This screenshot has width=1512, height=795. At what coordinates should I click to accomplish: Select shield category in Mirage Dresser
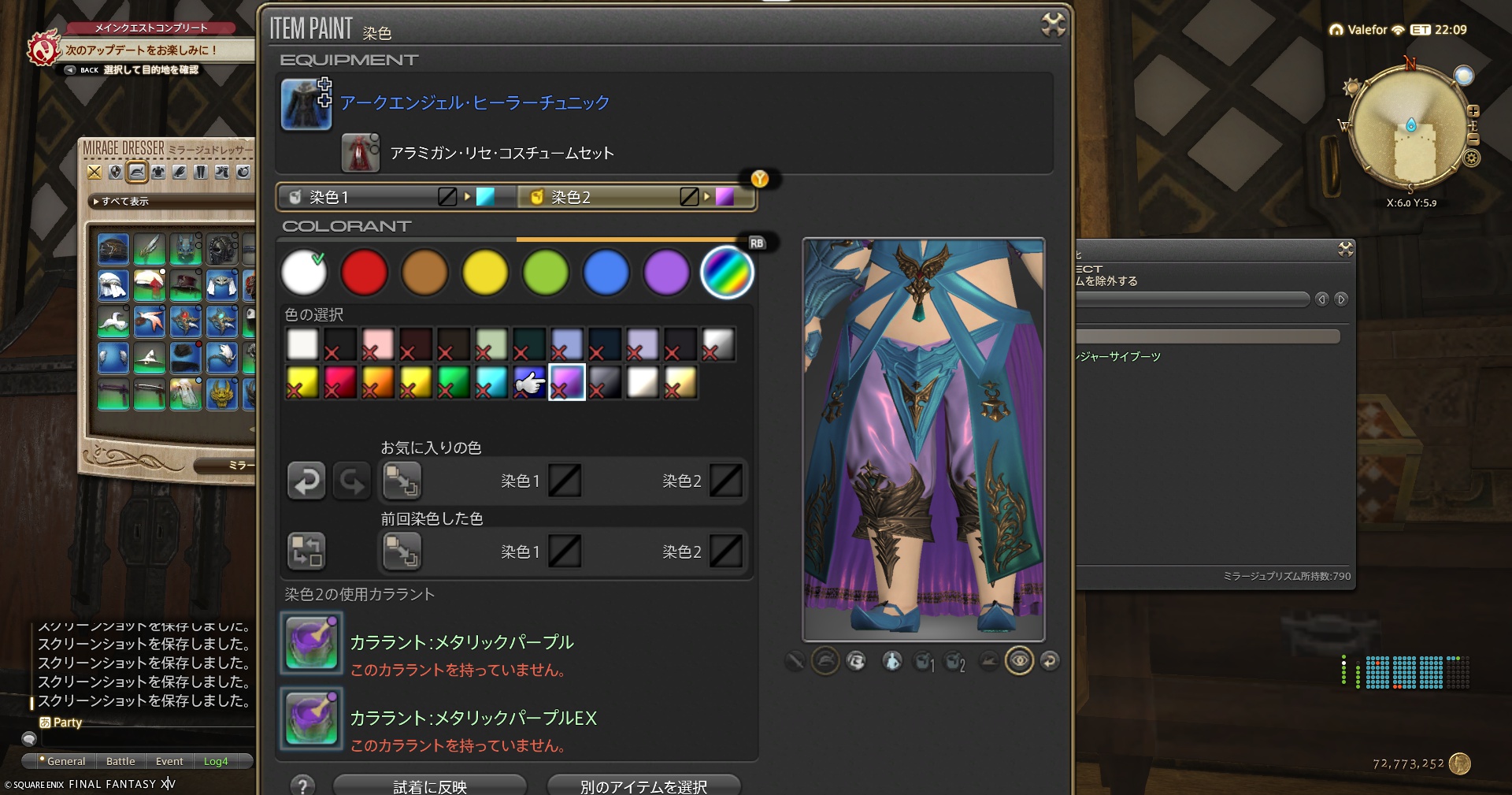[116, 172]
